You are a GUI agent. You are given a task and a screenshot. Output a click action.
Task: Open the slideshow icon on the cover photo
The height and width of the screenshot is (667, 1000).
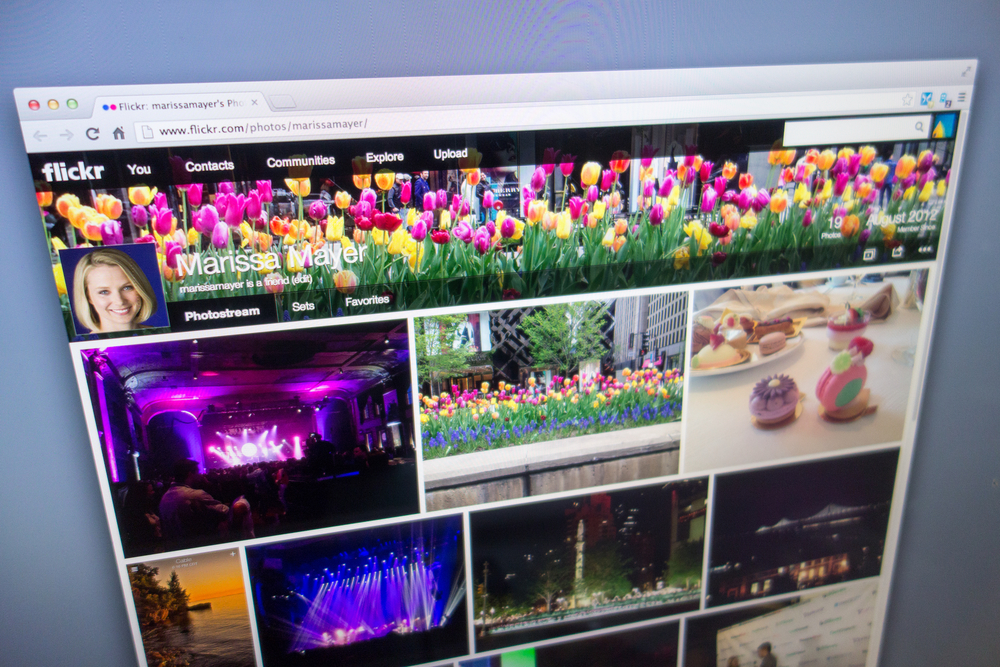coord(869,253)
